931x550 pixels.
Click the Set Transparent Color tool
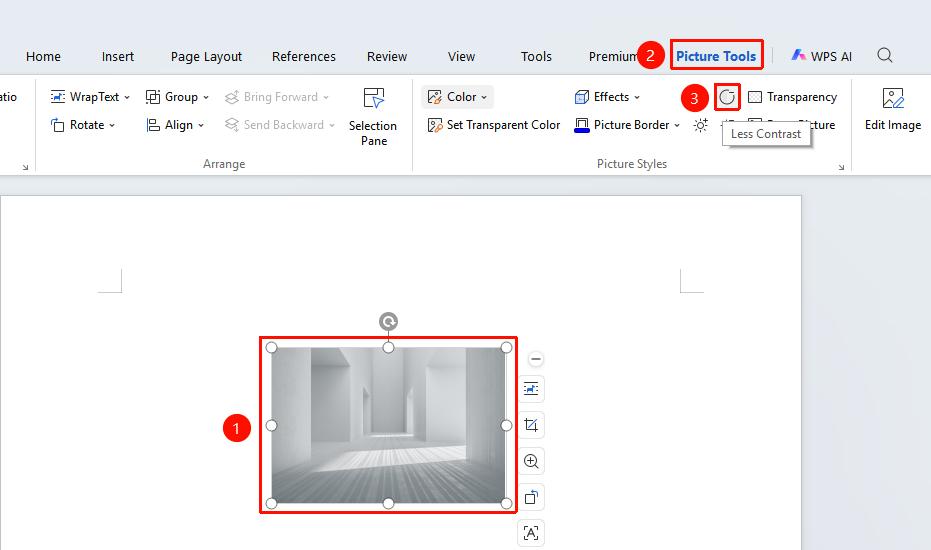[x=494, y=125]
